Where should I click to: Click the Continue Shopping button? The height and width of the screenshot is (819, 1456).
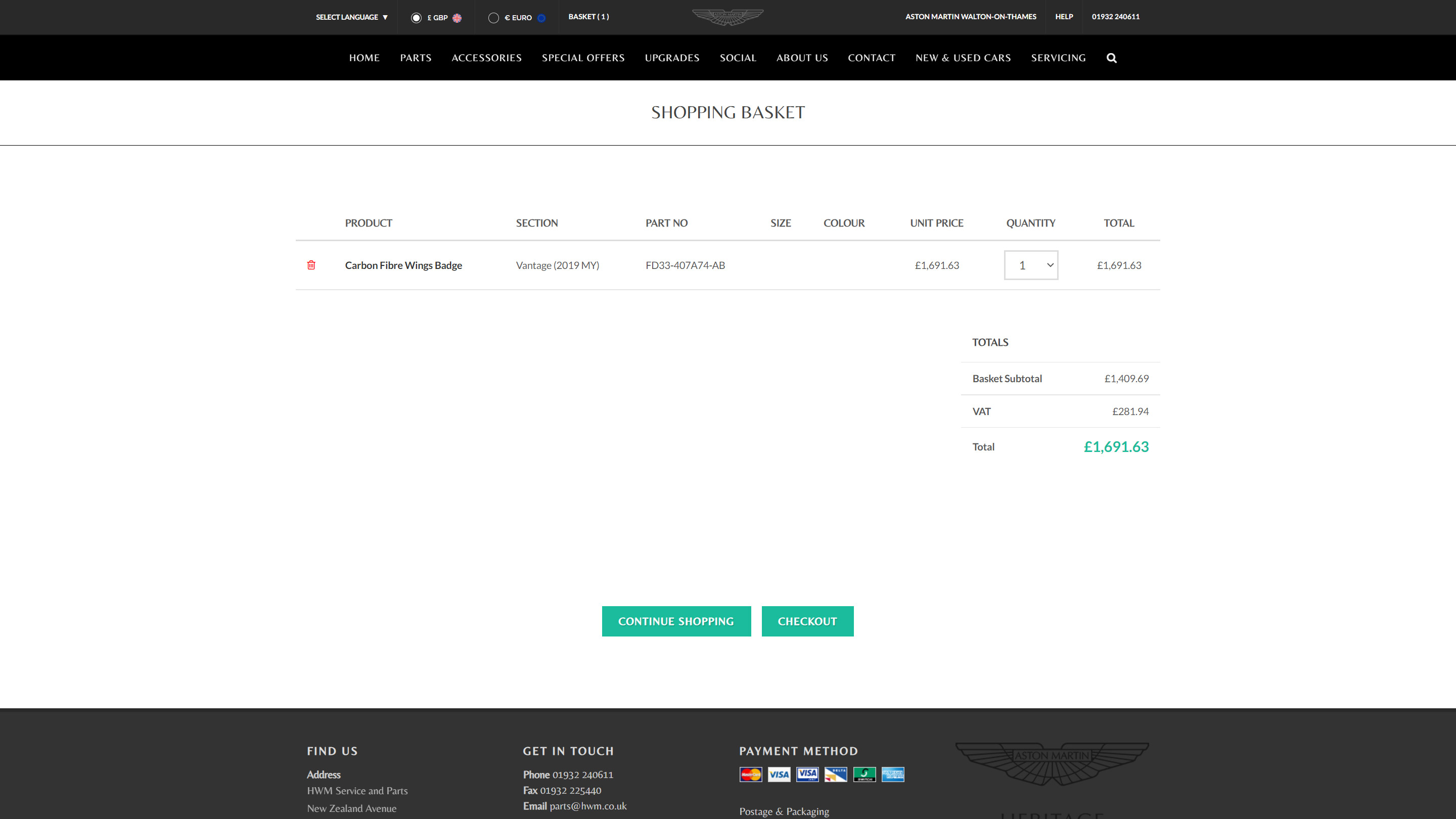(676, 621)
